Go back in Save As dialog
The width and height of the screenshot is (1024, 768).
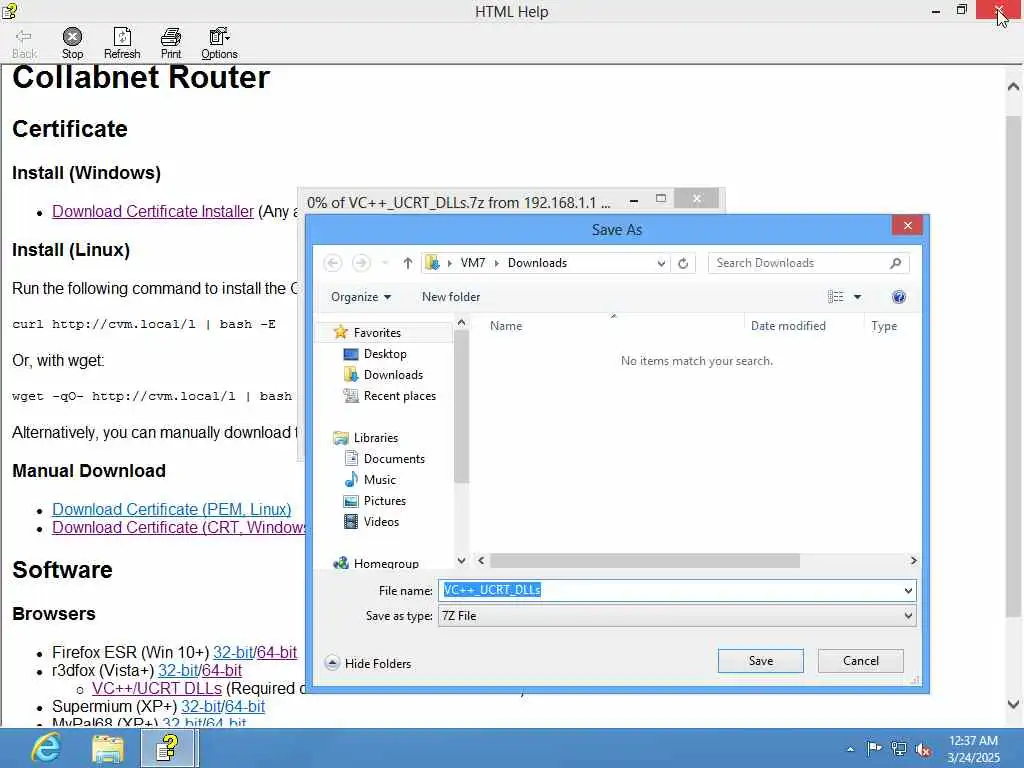click(x=332, y=263)
